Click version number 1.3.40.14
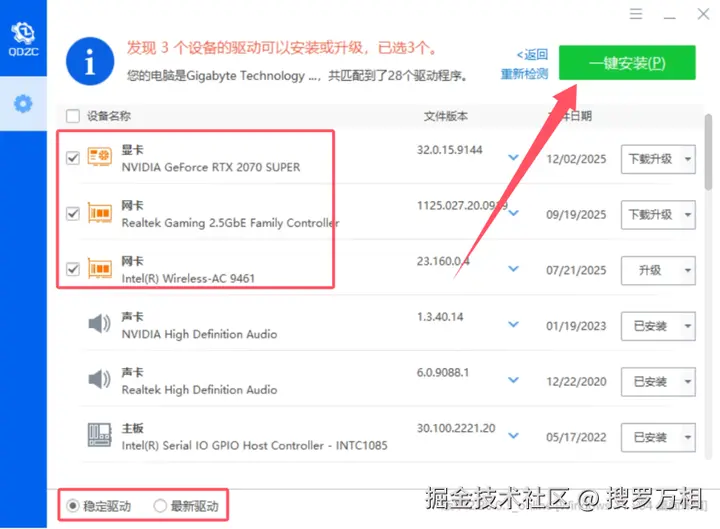 click(440, 317)
